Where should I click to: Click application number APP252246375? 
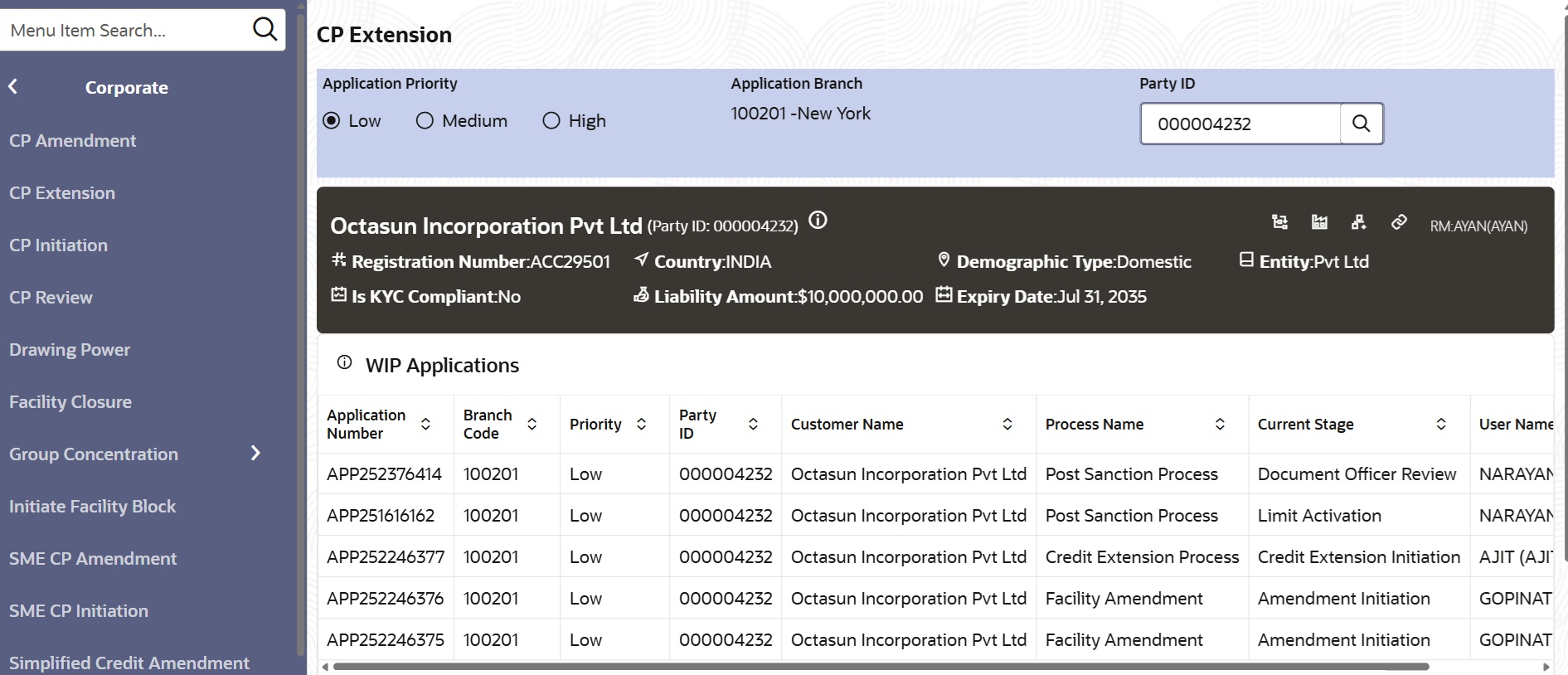386,640
